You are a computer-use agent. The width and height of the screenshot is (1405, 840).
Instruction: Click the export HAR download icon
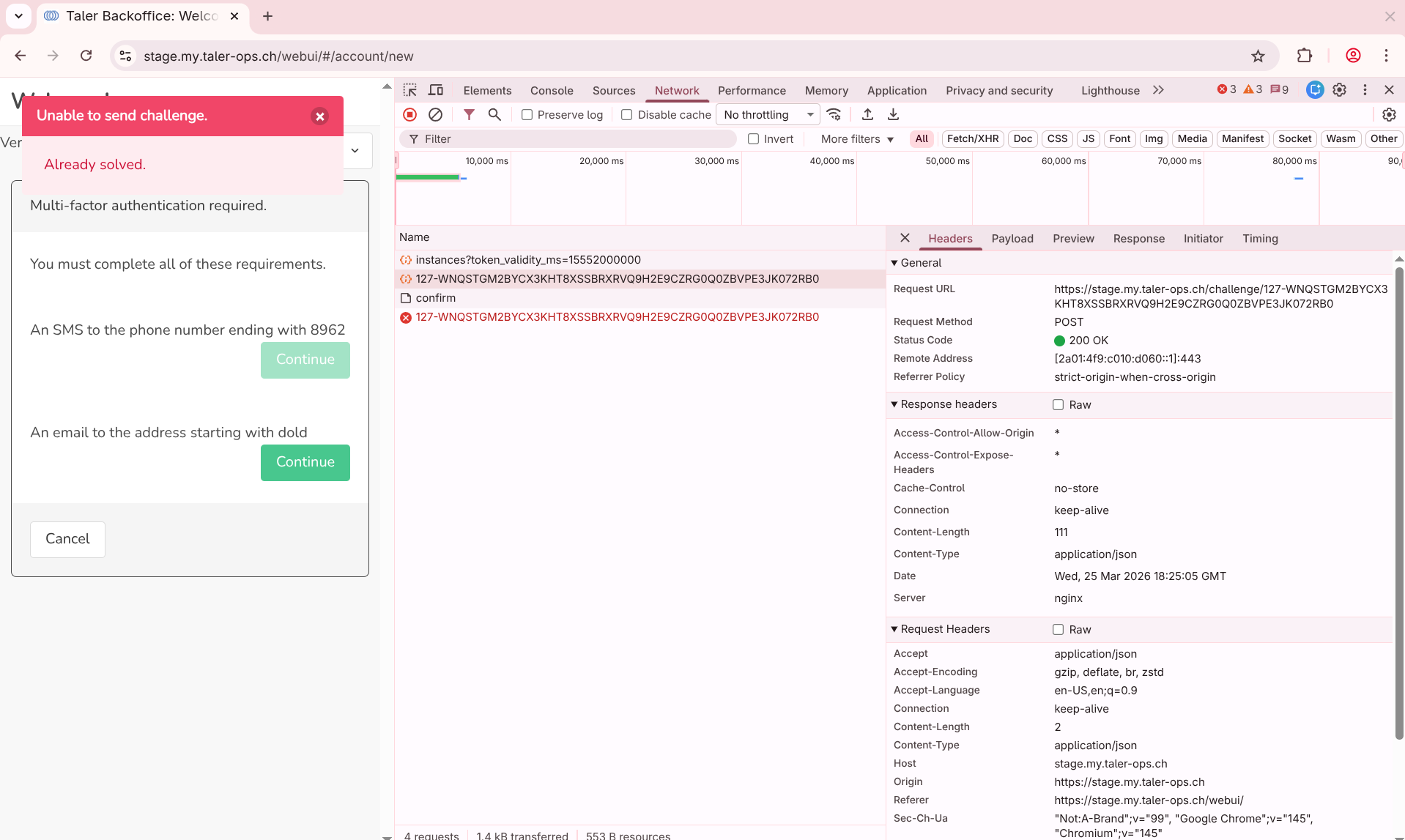coord(893,114)
